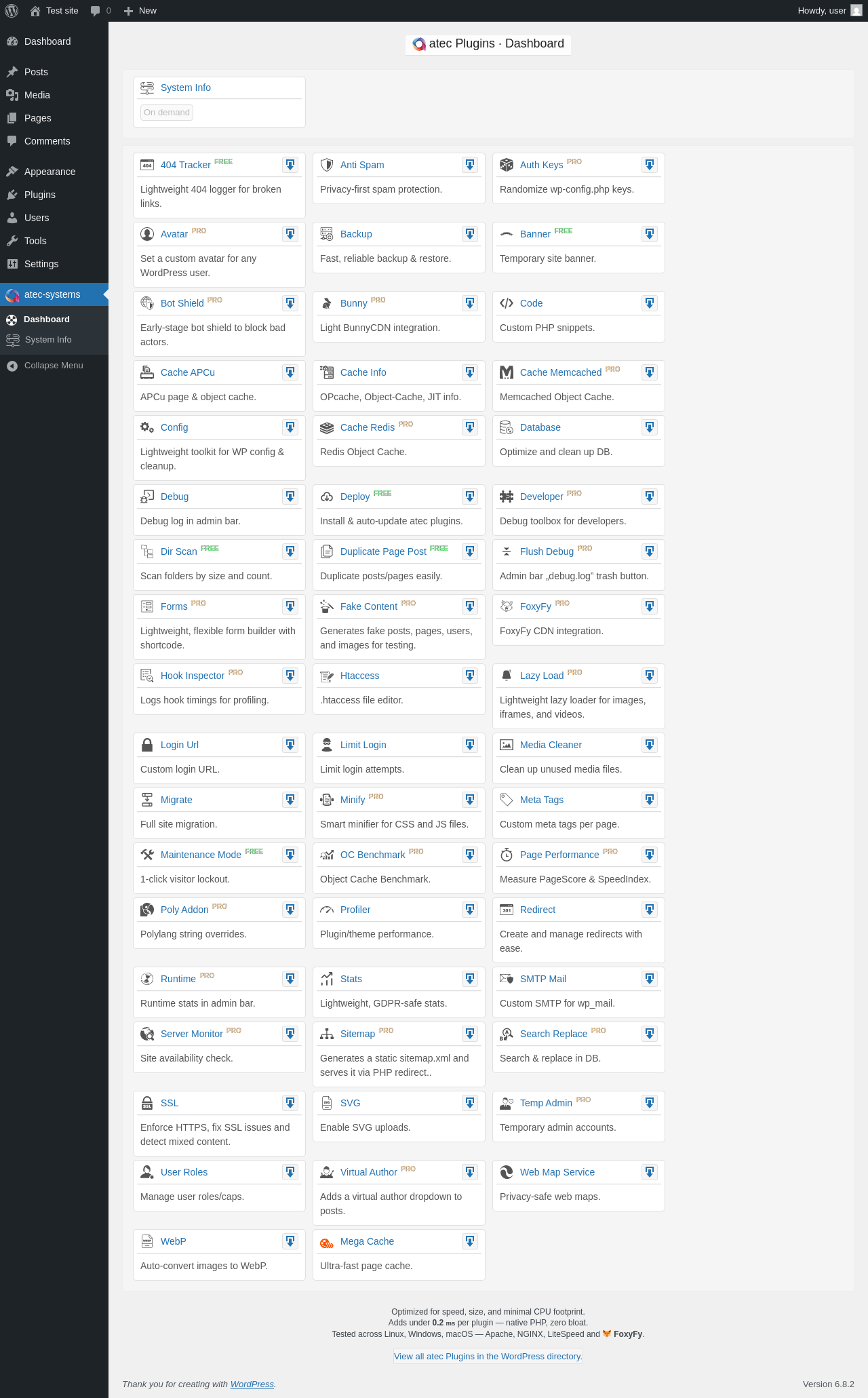Viewport: 868px width, 1398px height.
Task: Click View all atec Plugins directory link
Action: 488,1356
